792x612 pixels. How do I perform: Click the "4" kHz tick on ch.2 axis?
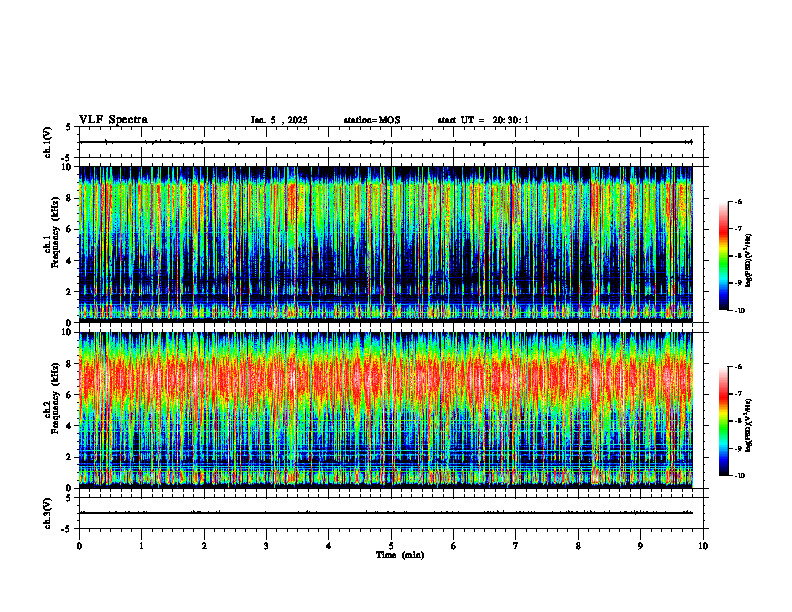tap(70, 426)
